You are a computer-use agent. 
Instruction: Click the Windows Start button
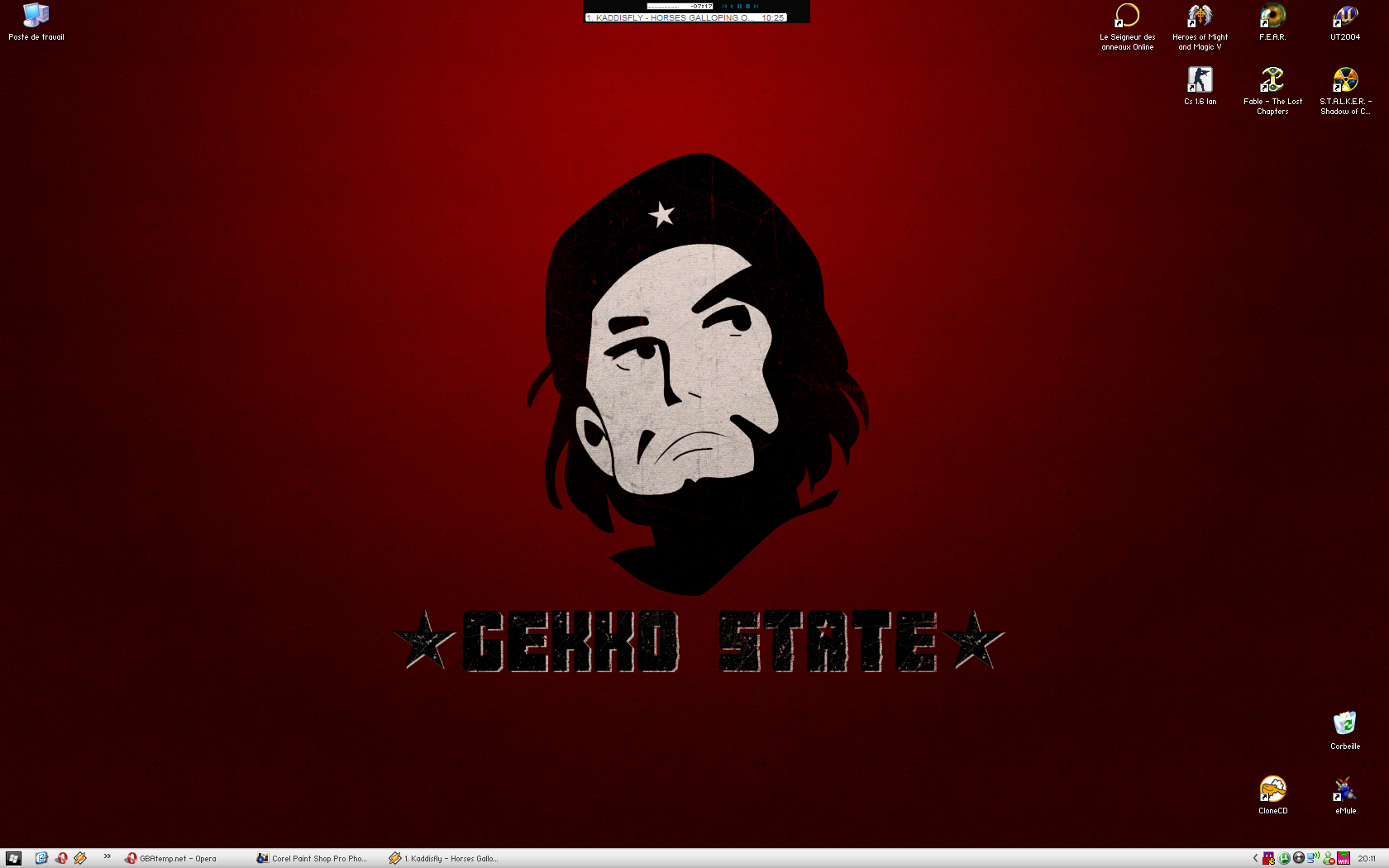[x=13, y=858]
